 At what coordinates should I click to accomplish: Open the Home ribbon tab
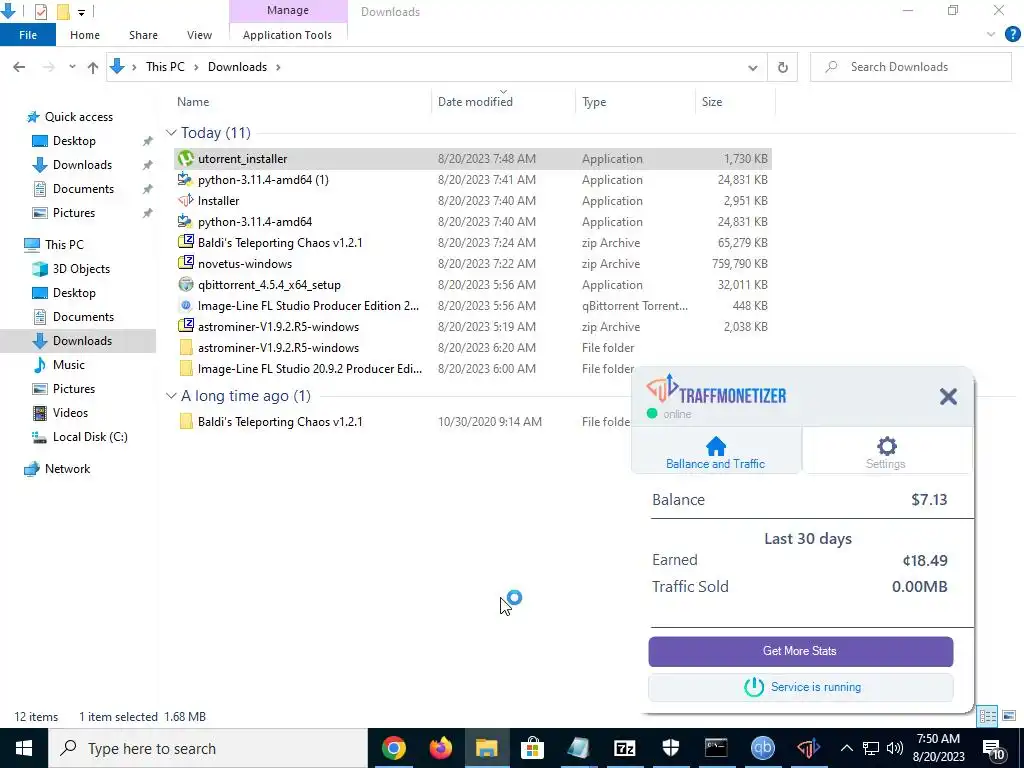(85, 35)
